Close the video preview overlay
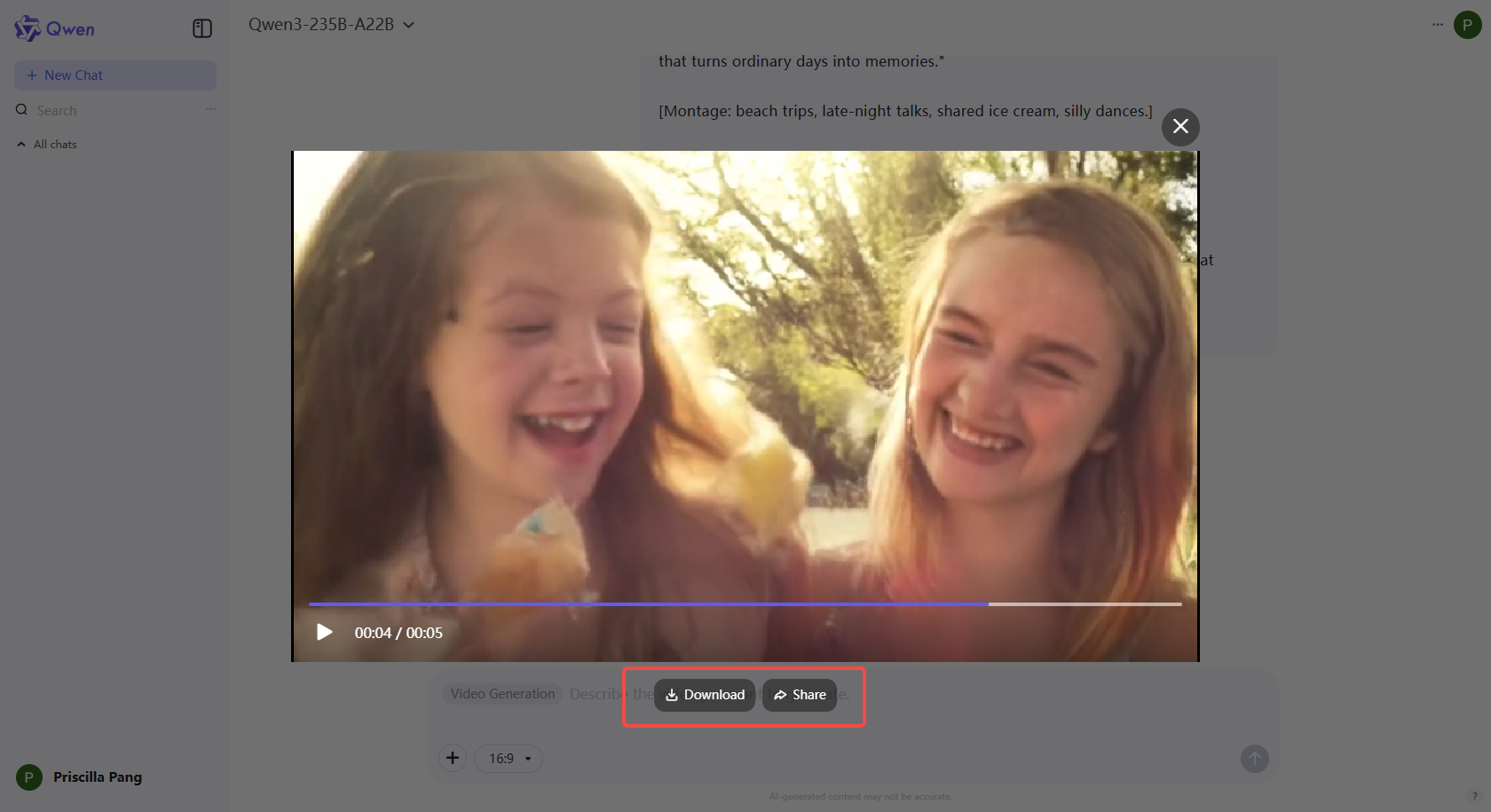The width and height of the screenshot is (1491, 812). pyautogui.click(x=1180, y=127)
